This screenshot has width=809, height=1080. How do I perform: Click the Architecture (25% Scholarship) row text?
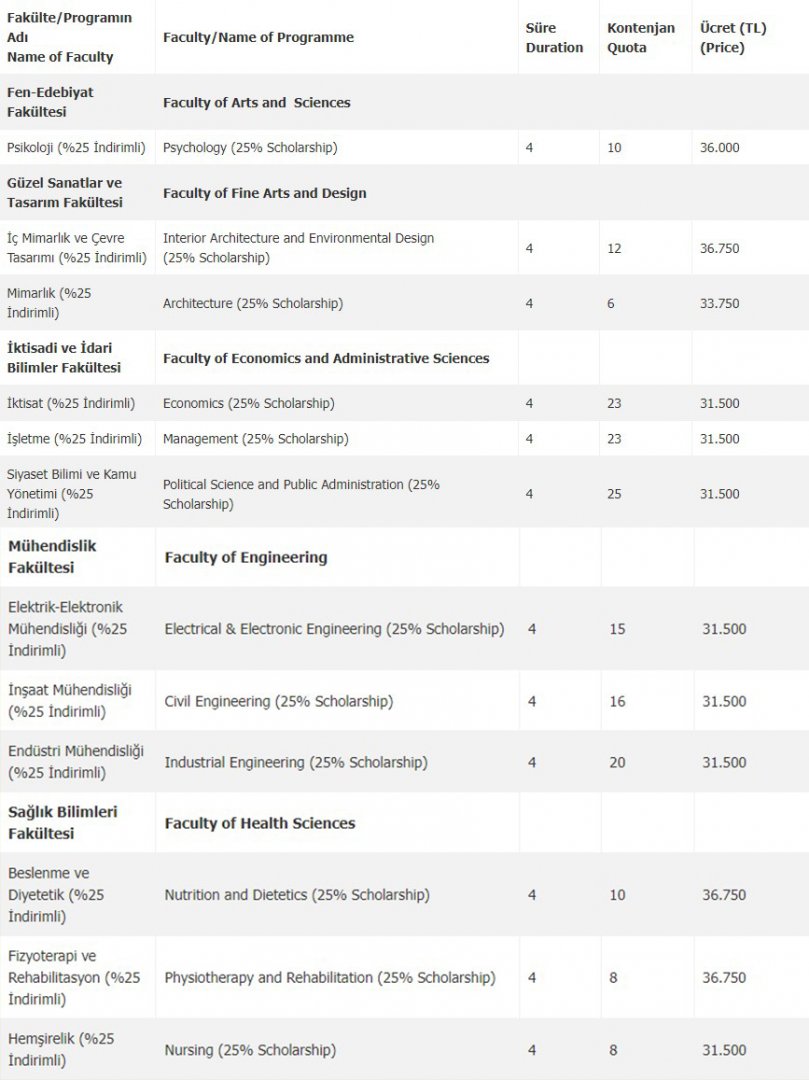253,303
